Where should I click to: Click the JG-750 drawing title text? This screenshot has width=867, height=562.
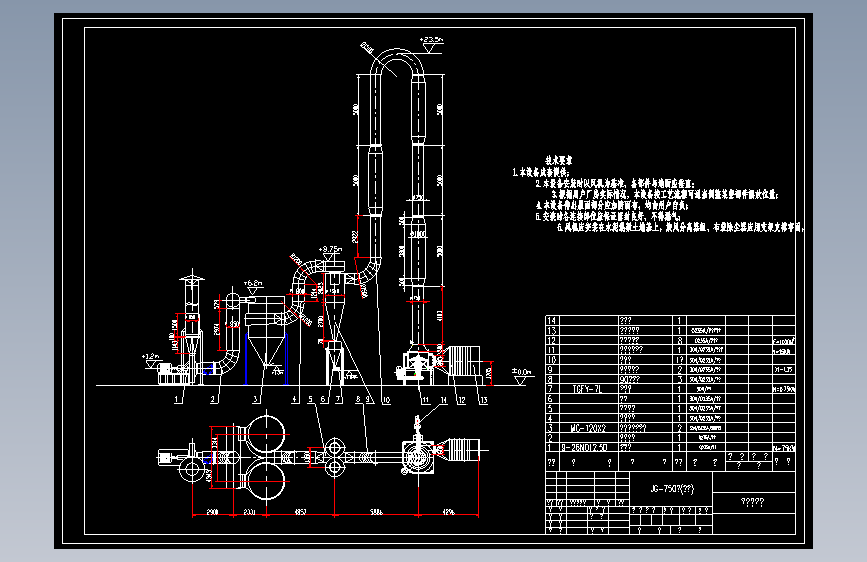672,488
